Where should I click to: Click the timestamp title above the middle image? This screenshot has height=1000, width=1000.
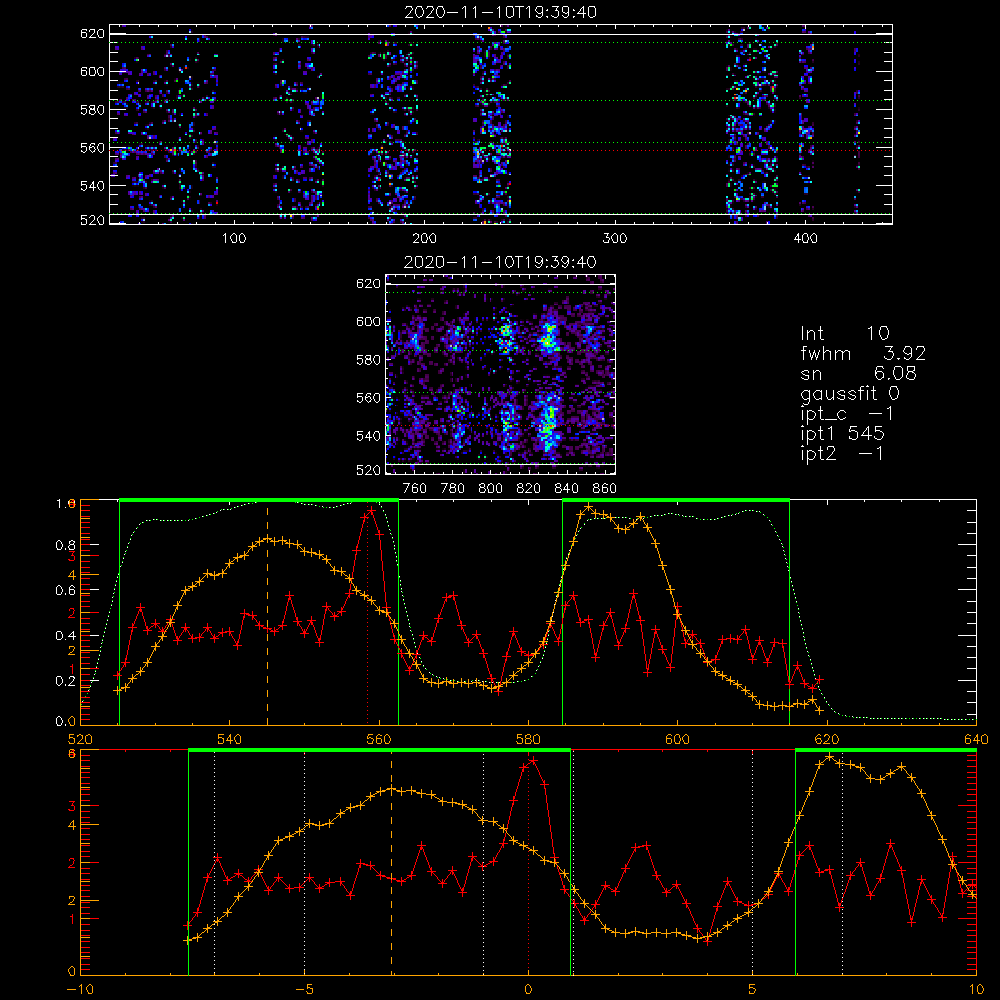point(501,262)
